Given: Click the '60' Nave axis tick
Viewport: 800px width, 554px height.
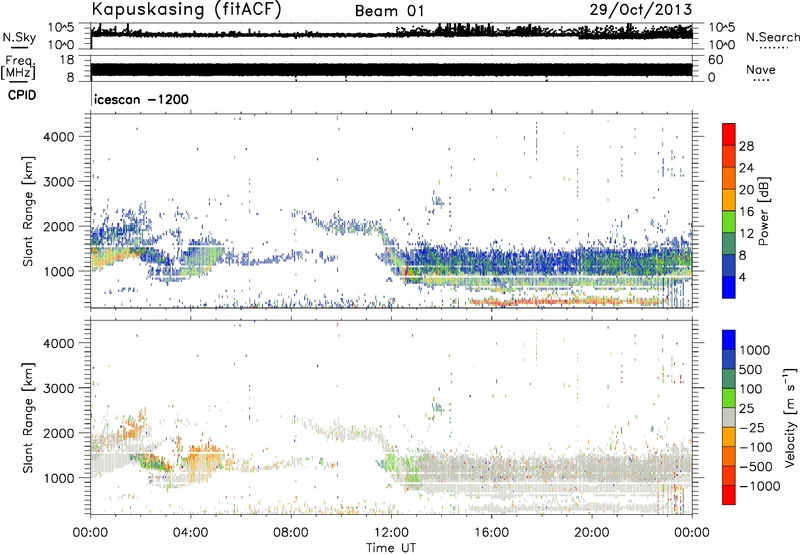Looking at the screenshot, I should click(x=715, y=60).
